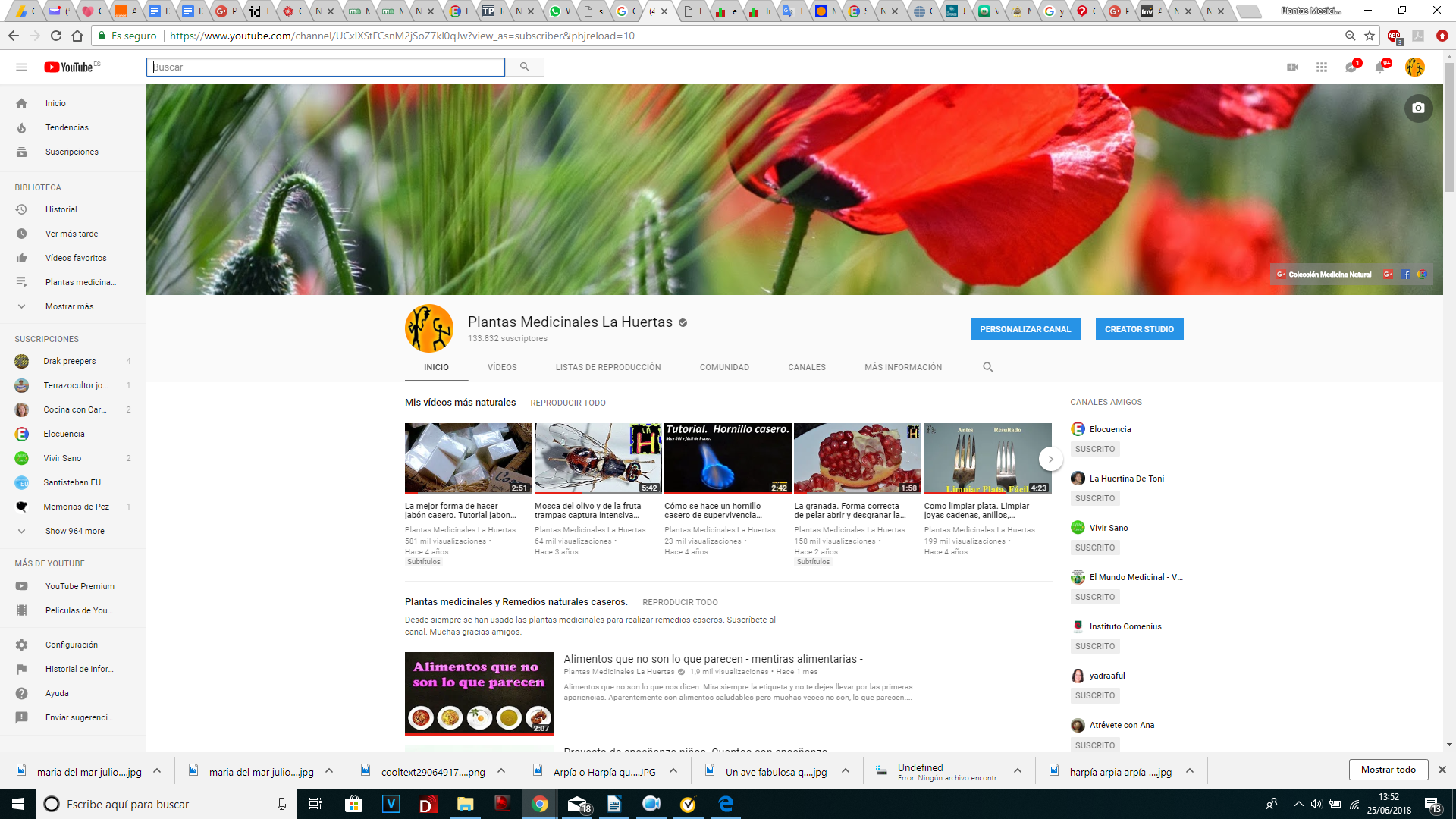This screenshot has height=819, width=1456.
Task: Click the channel search magnifier icon
Action: 987,367
